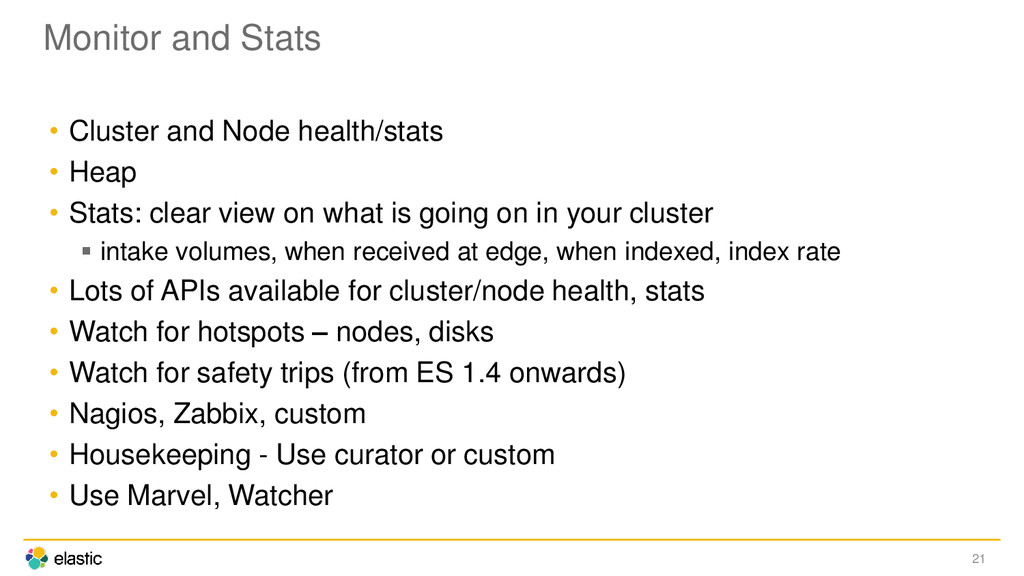Viewport: 1024px width, 576px height.
Task: Click the yellow footer divider line
Action: point(512,540)
